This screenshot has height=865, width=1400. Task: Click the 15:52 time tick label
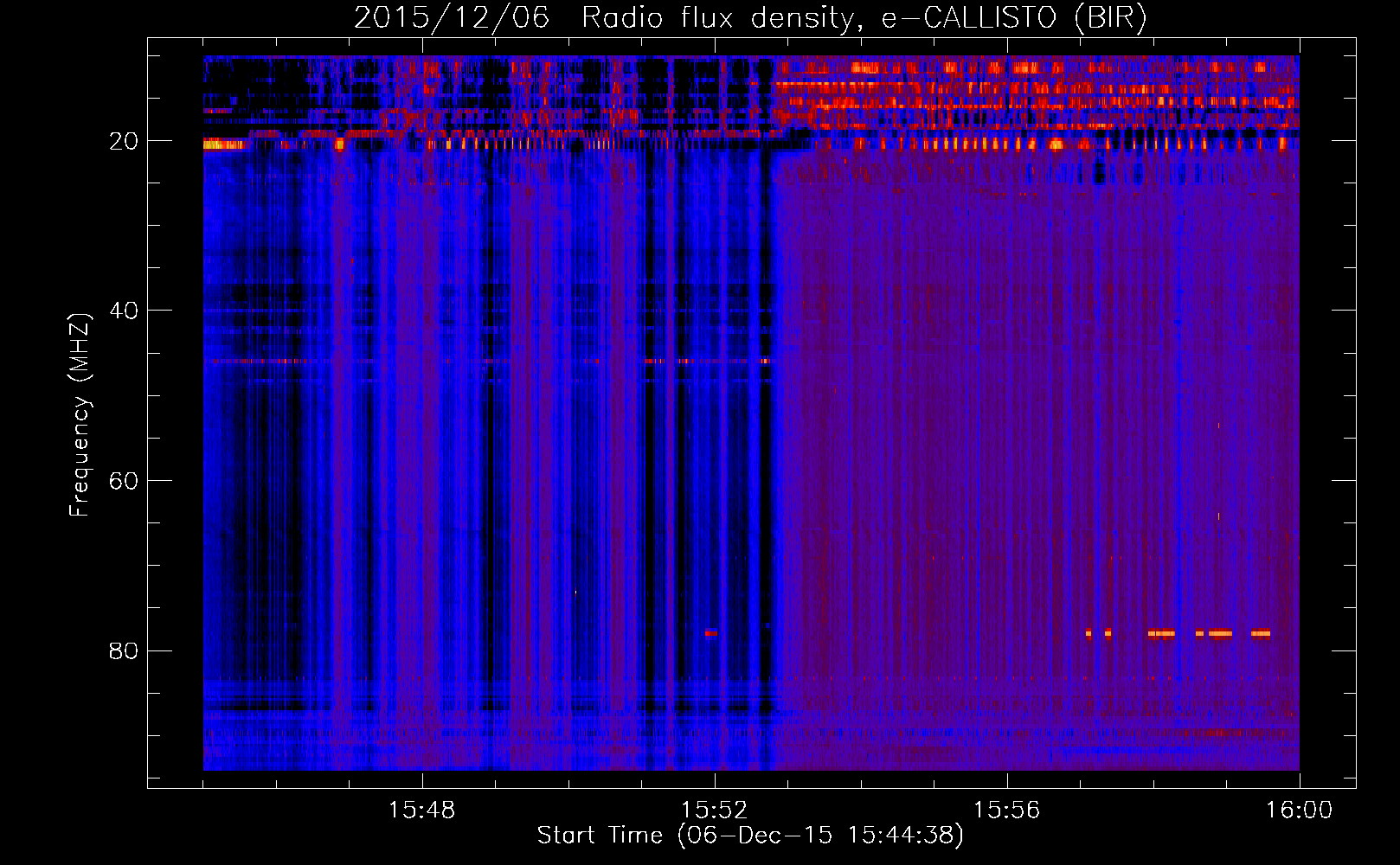coord(714,811)
